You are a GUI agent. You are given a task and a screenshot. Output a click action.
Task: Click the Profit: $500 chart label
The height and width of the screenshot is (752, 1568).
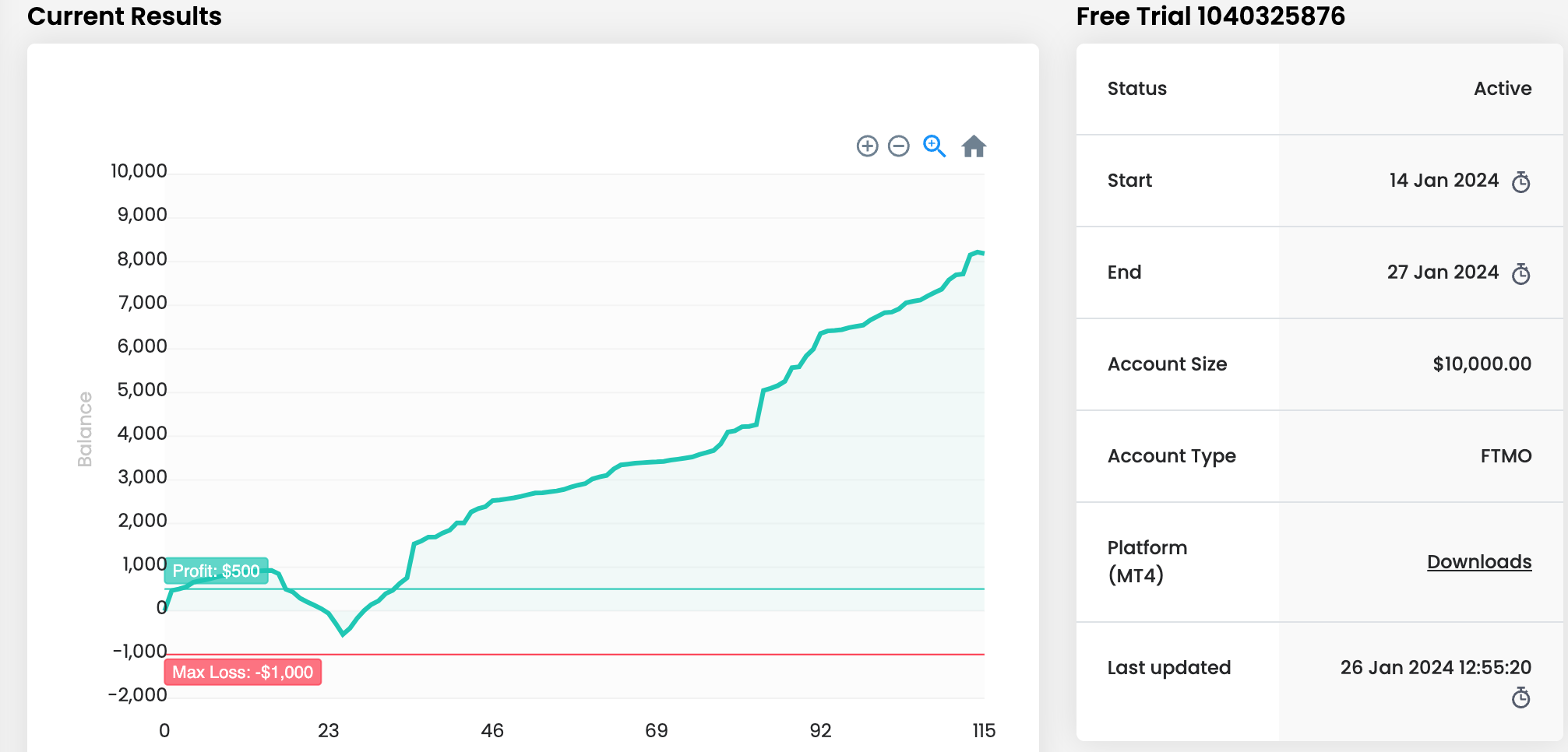[x=217, y=571]
